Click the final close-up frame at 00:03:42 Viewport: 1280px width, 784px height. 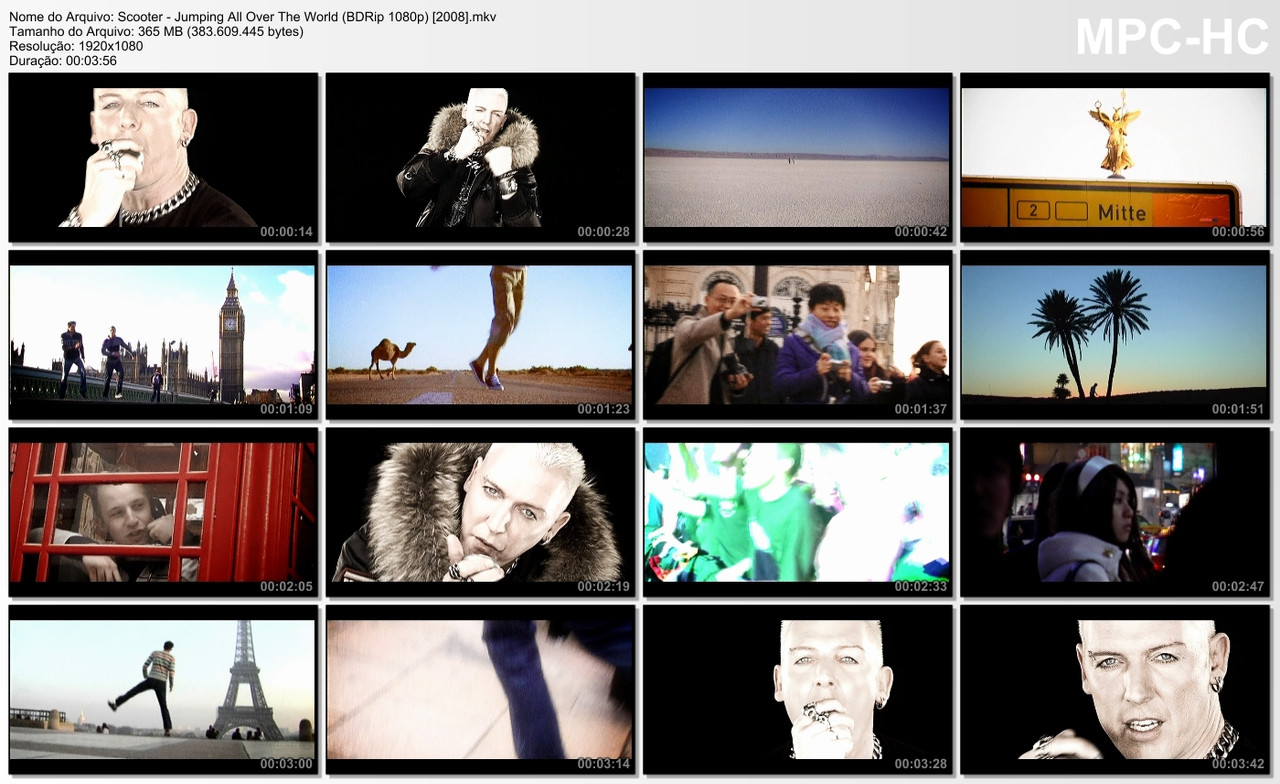tap(1114, 691)
